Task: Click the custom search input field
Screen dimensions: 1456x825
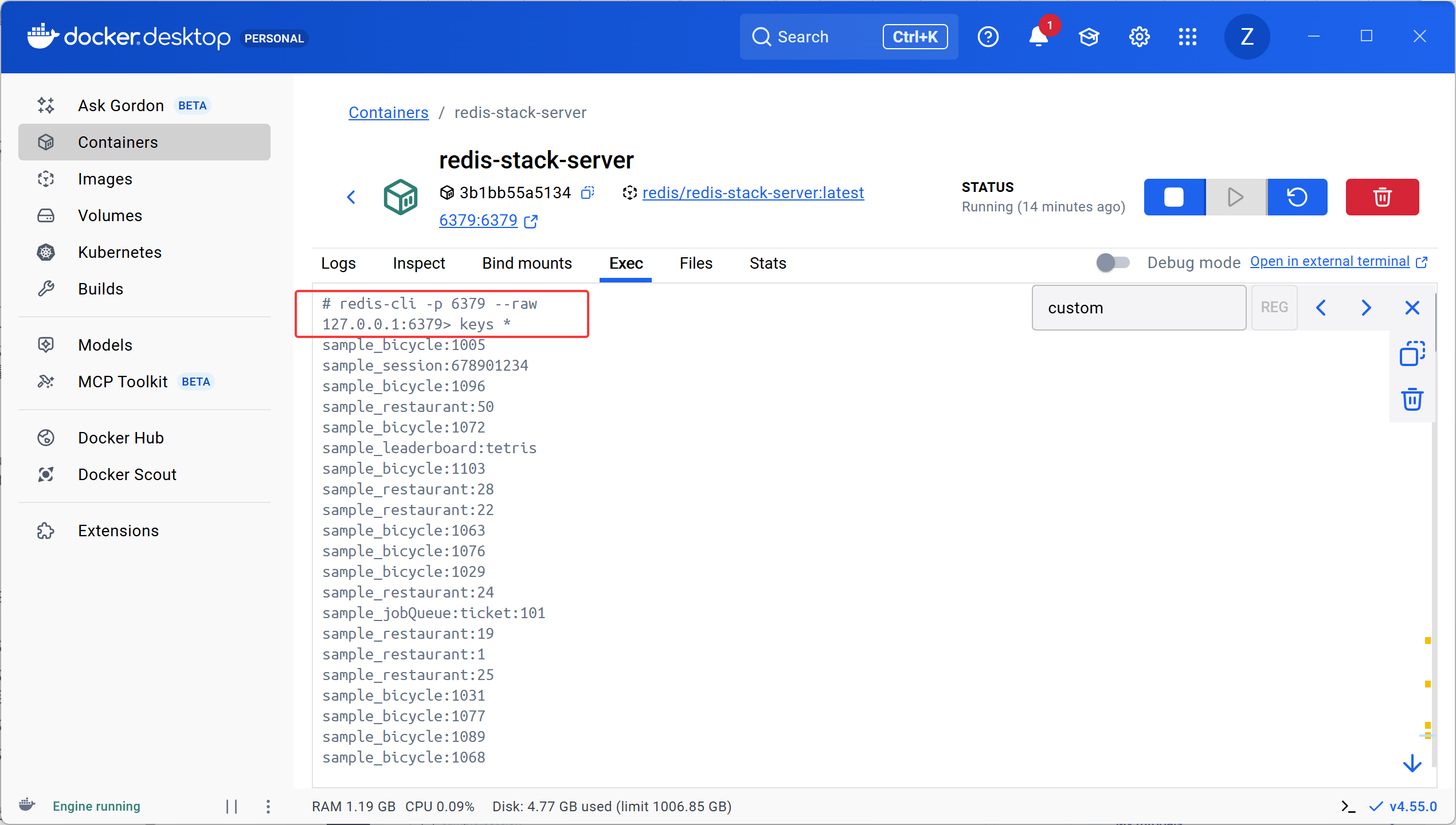Action: (1138, 308)
